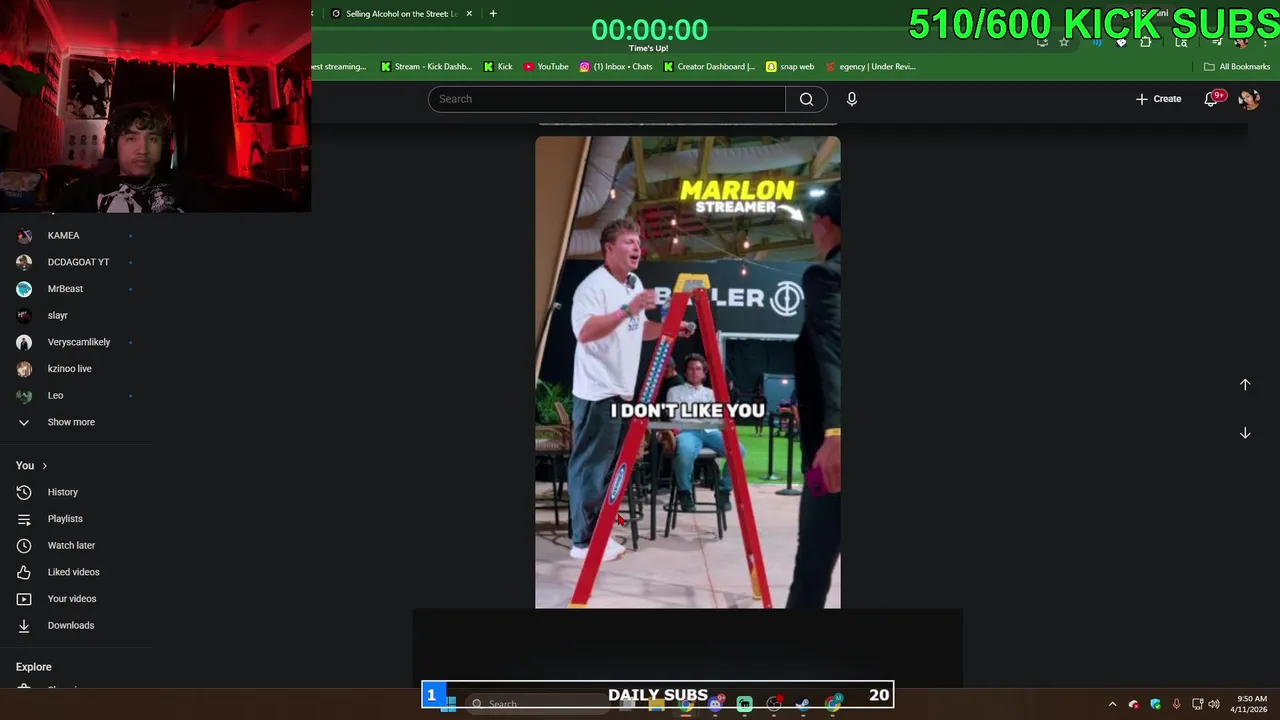The height and width of the screenshot is (720, 1280).
Task: Open the snap web bookmark
Action: pos(790,67)
